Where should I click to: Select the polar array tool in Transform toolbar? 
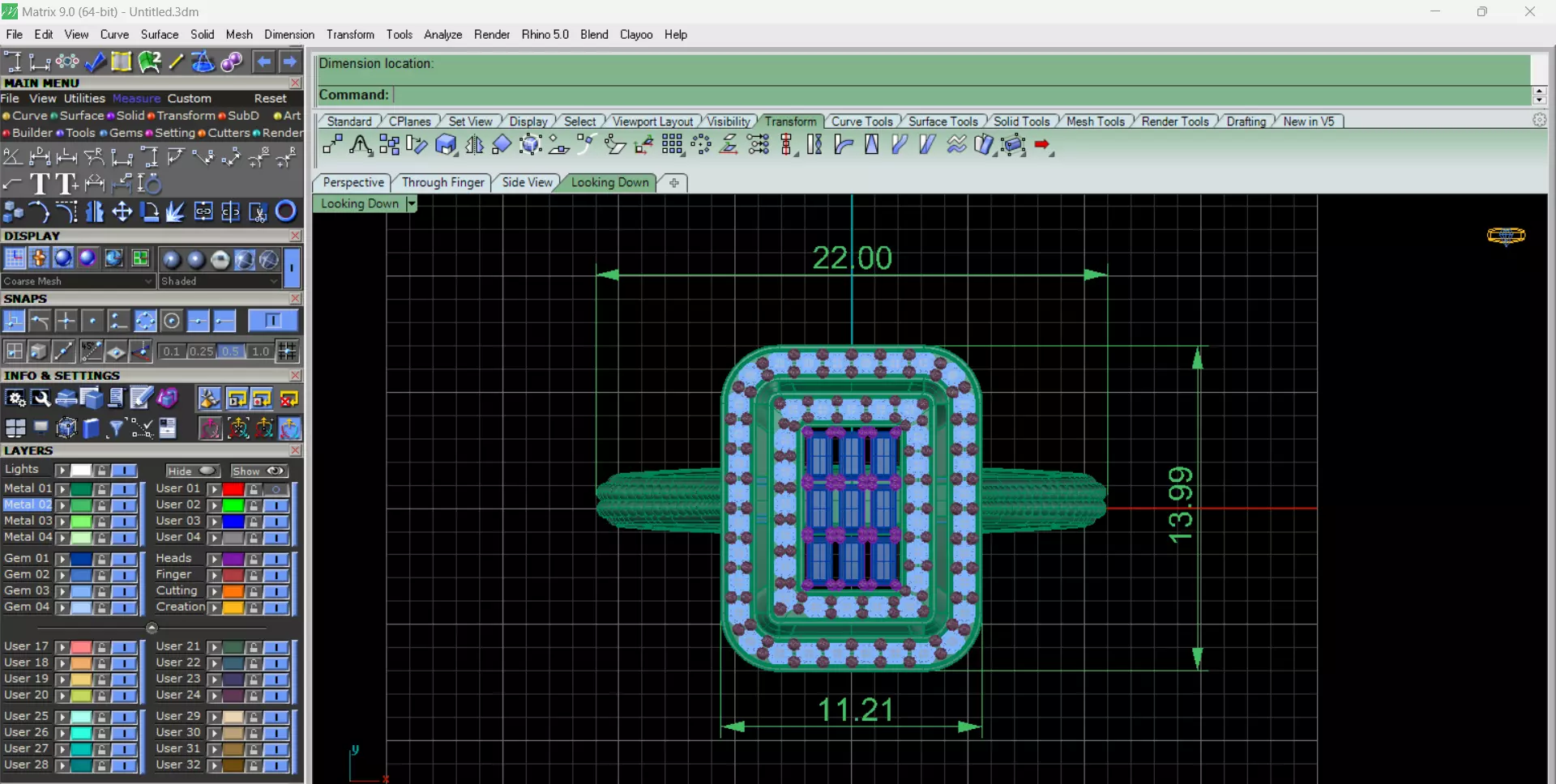click(x=701, y=145)
